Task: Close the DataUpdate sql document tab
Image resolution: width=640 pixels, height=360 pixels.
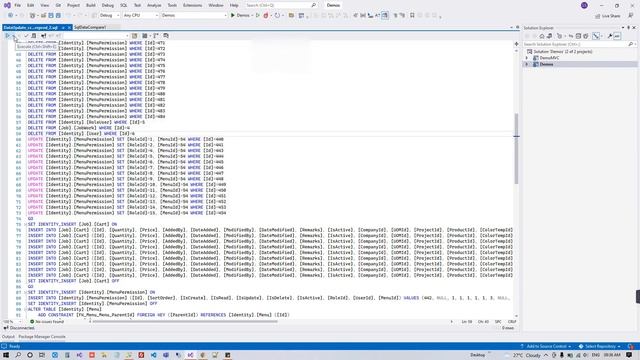Action: (69, 27)
